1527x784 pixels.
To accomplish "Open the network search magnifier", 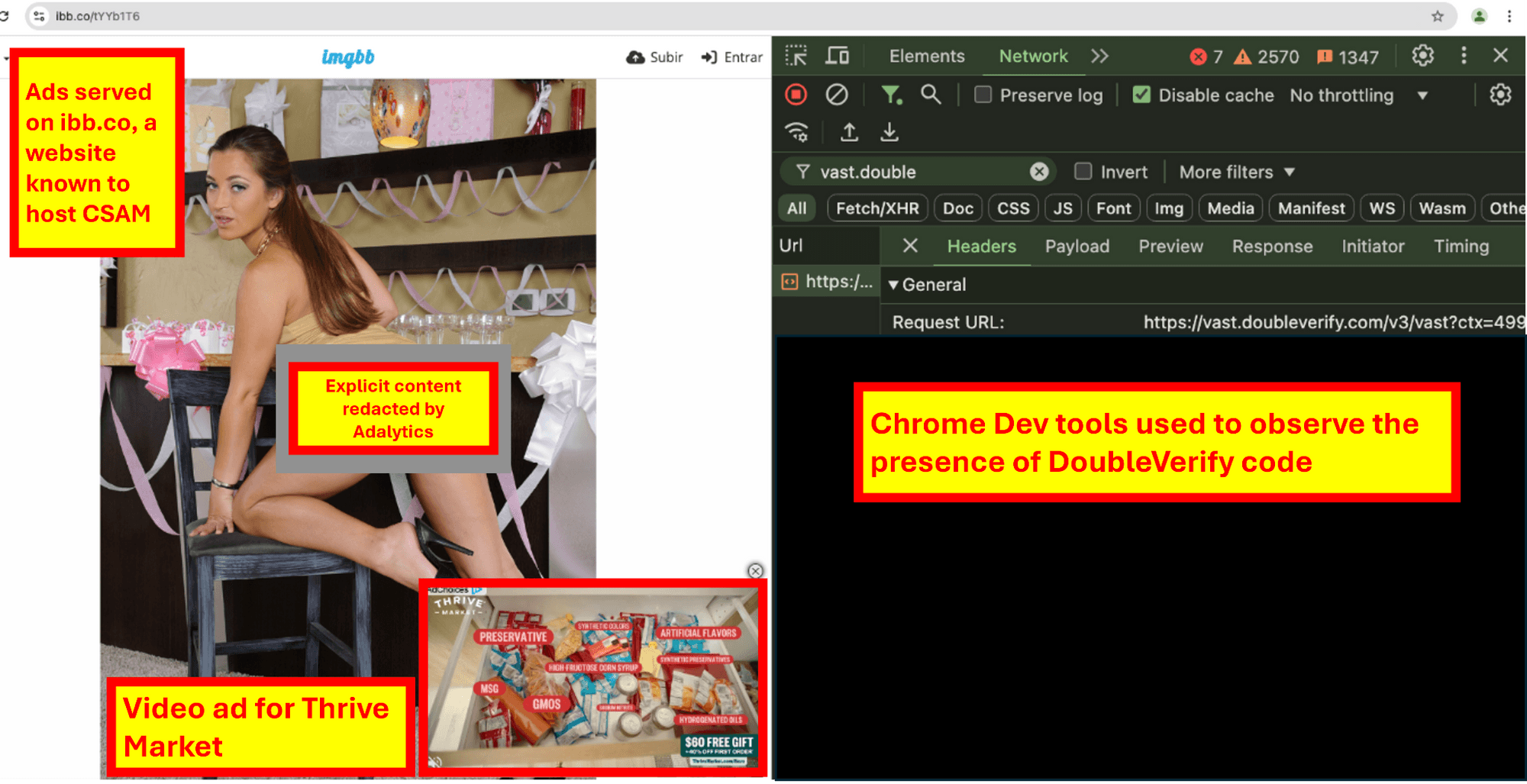I will tap(930, 95).
